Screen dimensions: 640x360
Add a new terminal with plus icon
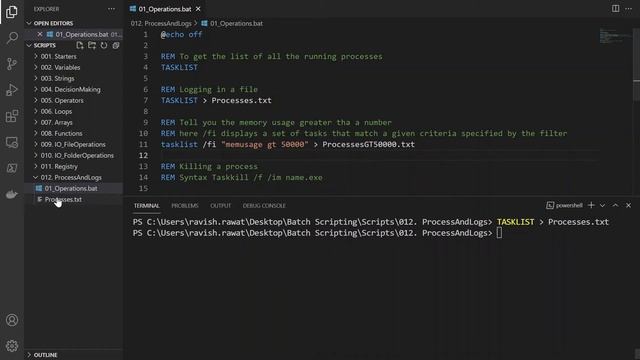coord(591,205)
